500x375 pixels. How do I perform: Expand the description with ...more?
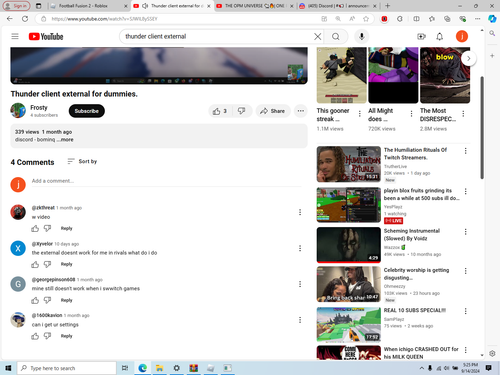(x=65, y=140)
